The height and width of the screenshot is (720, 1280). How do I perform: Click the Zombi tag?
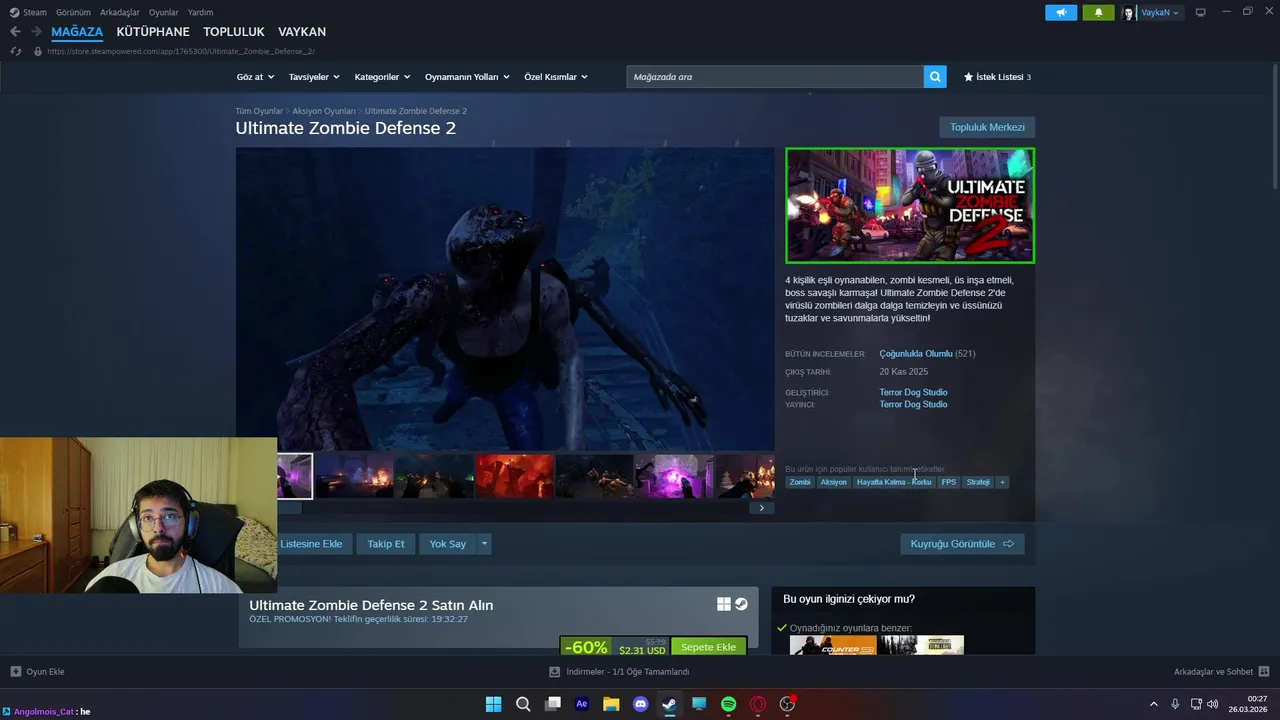tap(800, 482)
